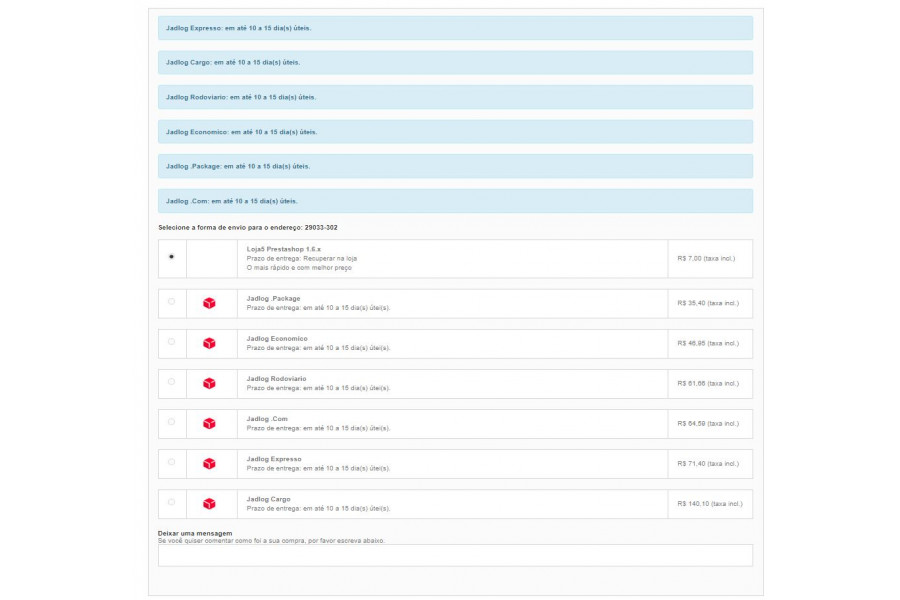Click the Jadlog .Com blue info banner
This screenshot has width=900, height=600.
[x=455, y=201]
